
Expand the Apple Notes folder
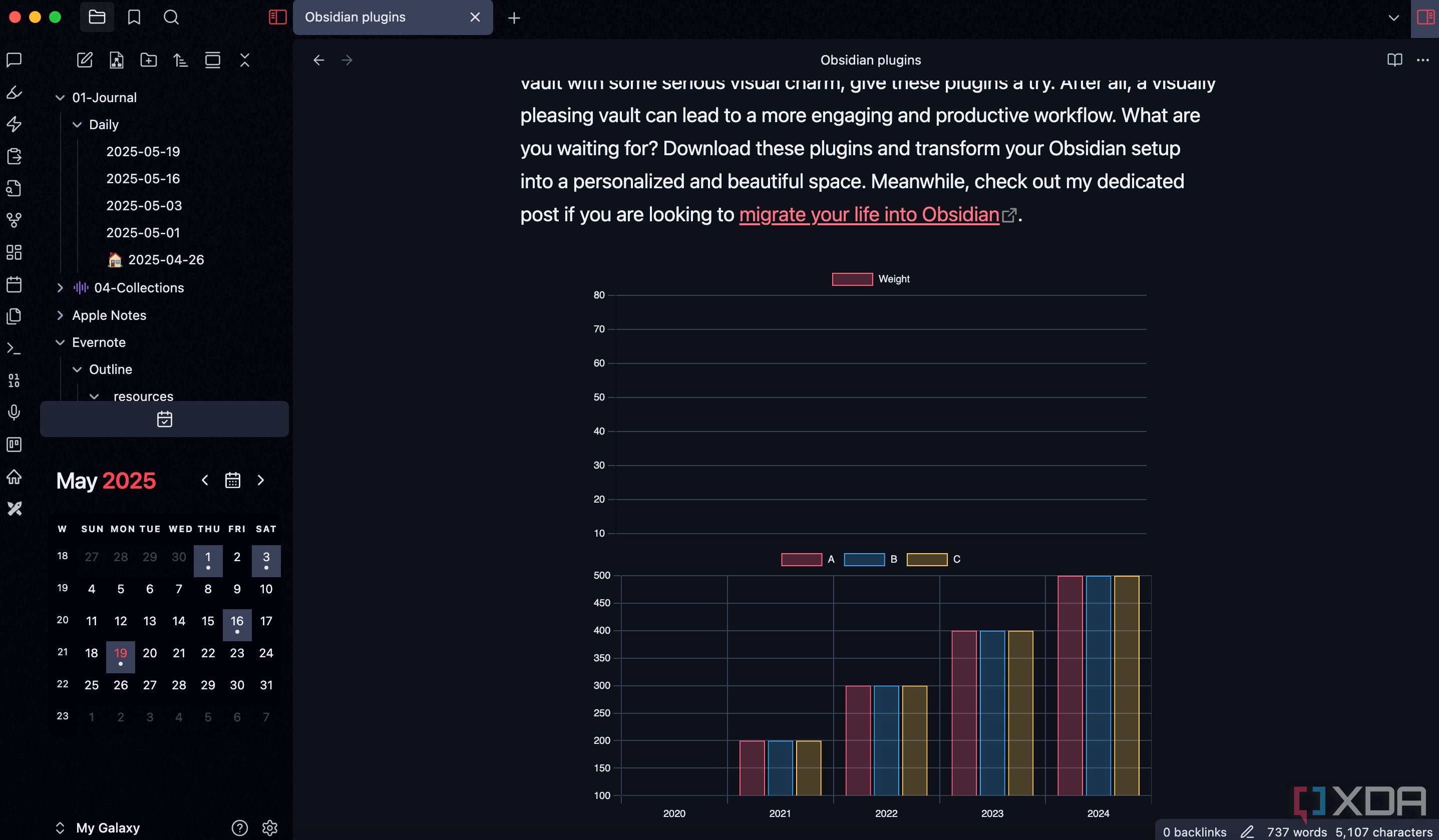[x=60, y=315]
